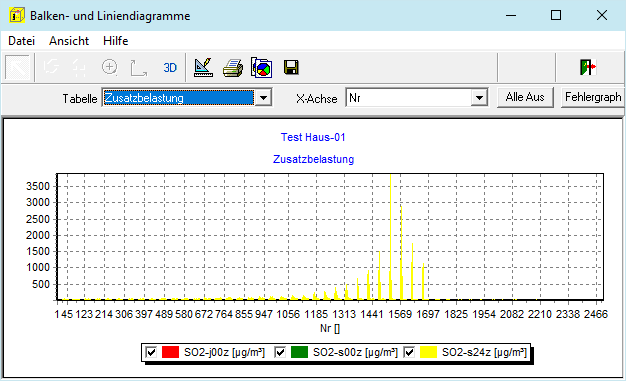Screen dimensions: 626x381
Task: Exit via the door icon in the toolbar
Action: pos(588,67)
